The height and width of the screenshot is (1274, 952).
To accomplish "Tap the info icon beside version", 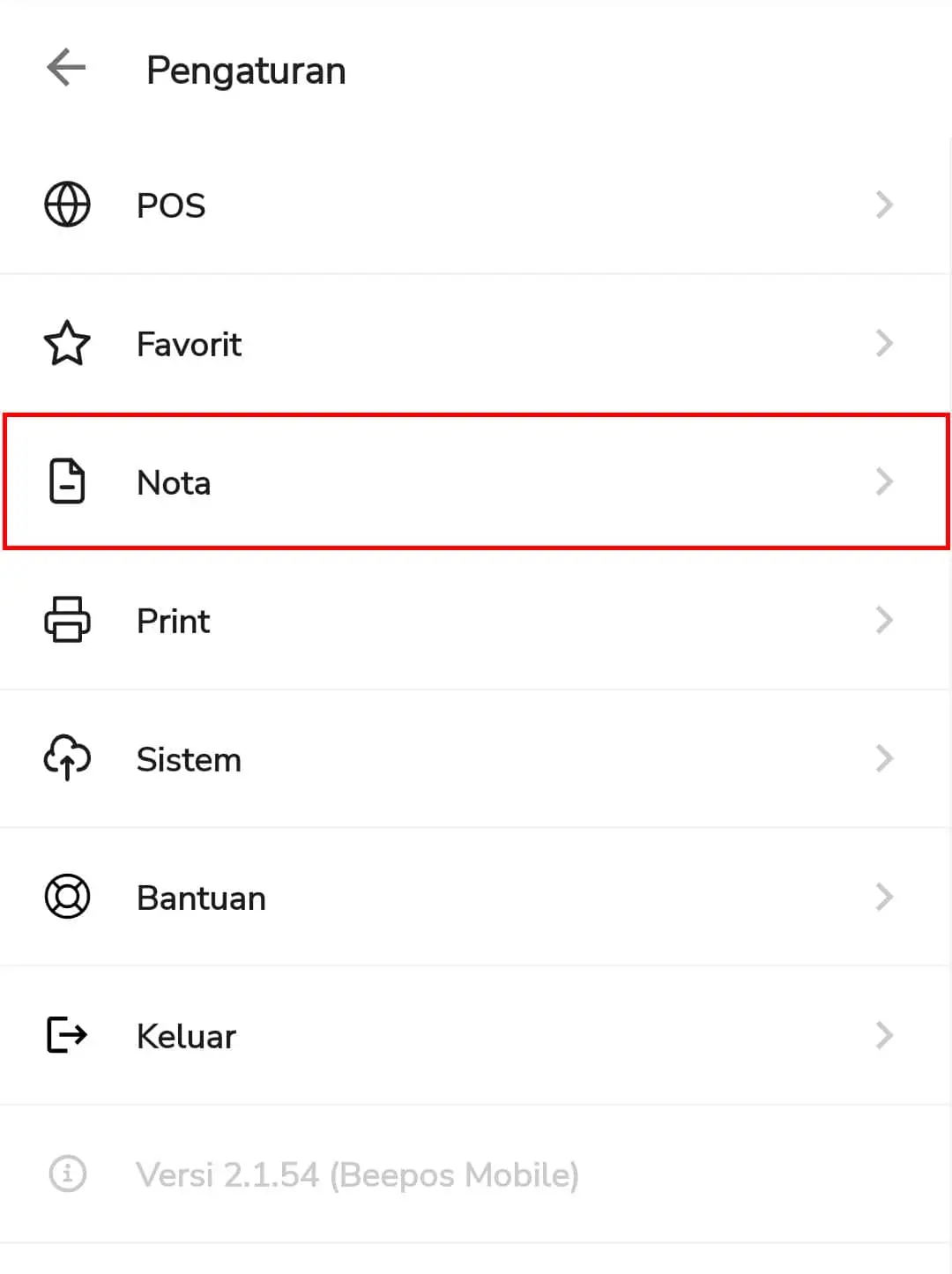I will 67,1173.
